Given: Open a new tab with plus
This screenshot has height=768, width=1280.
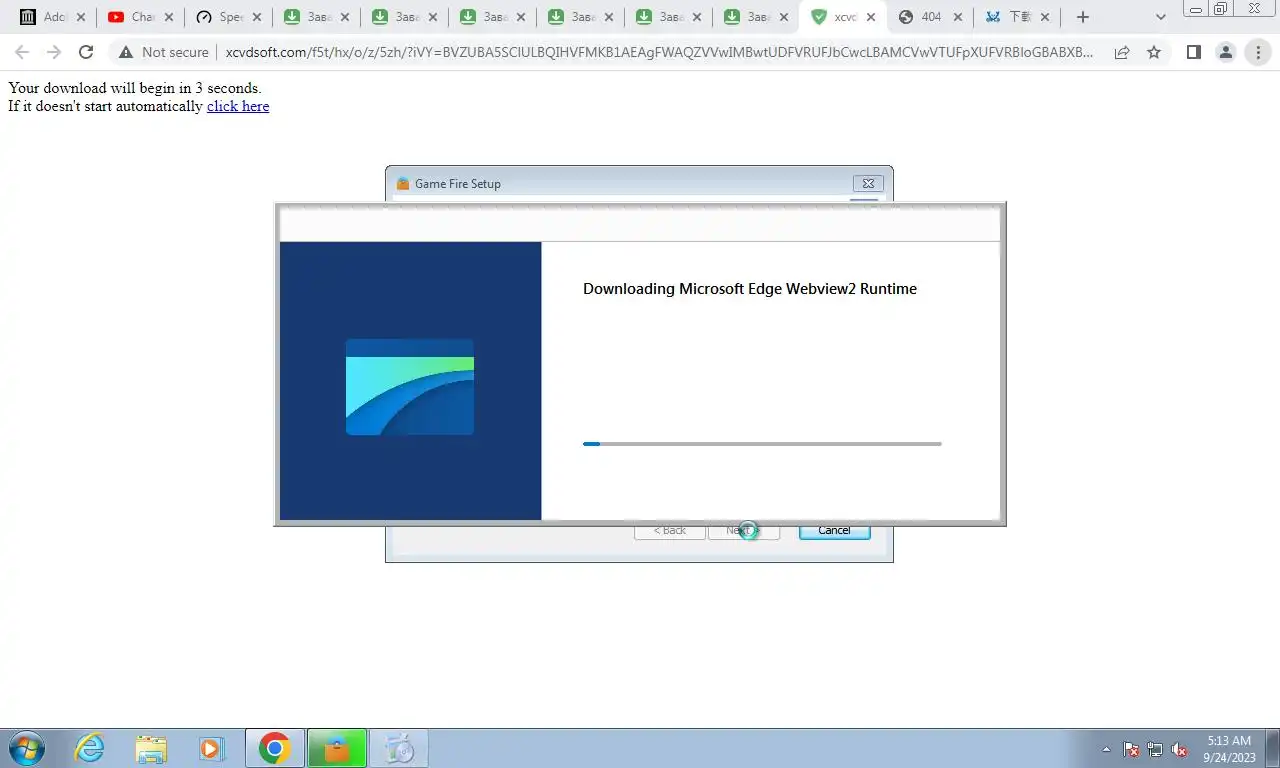Looking at the screenshot, I should 1082,17.
